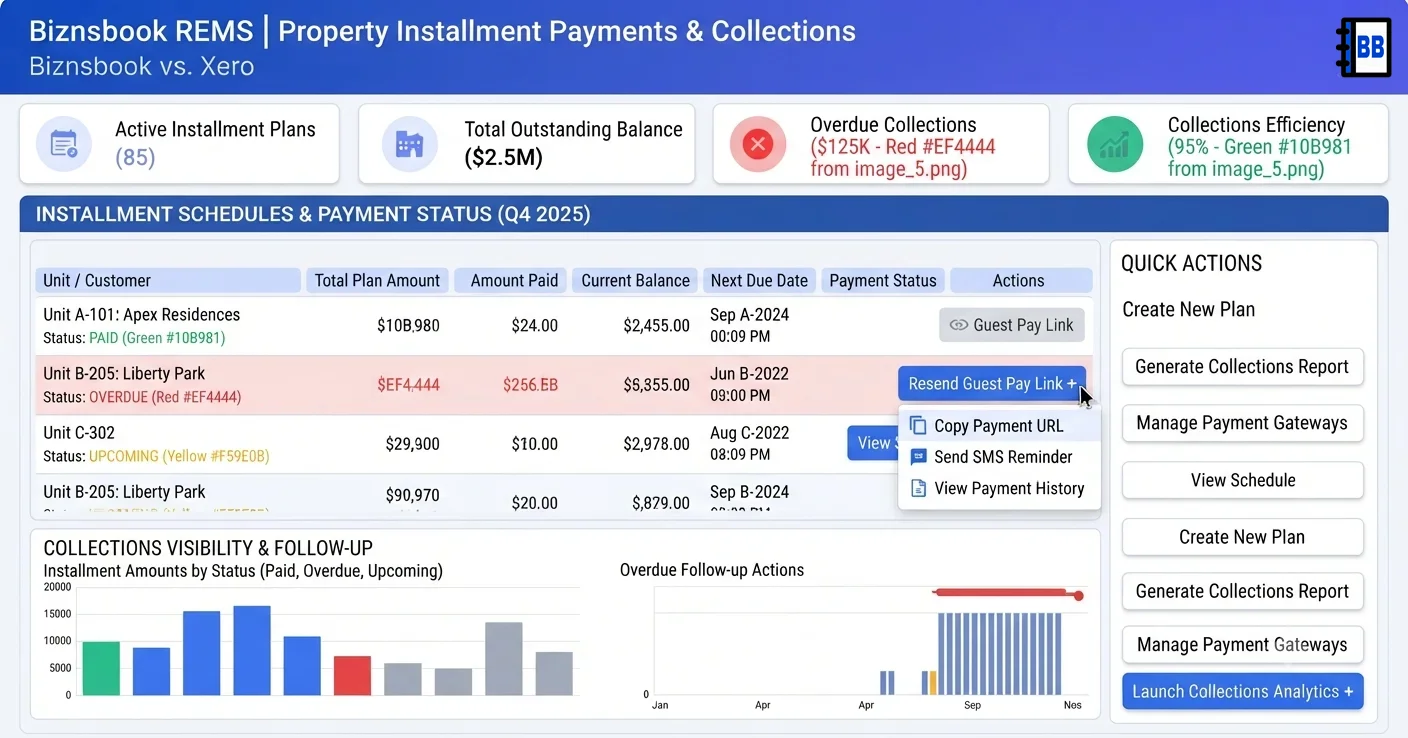Image resolution: width=1408 pixels, height=738 pixels.
Task: Click the Next Due Date column header
Action: (x=760, y=281)
